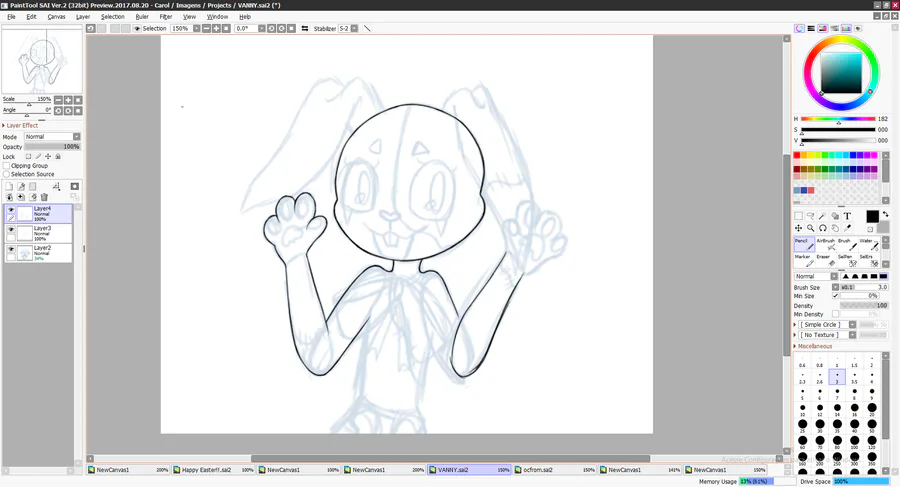The height and width of the screenshot is (487, 900).
Task: Select the Hand pan tool
Action: click(835, 228)
